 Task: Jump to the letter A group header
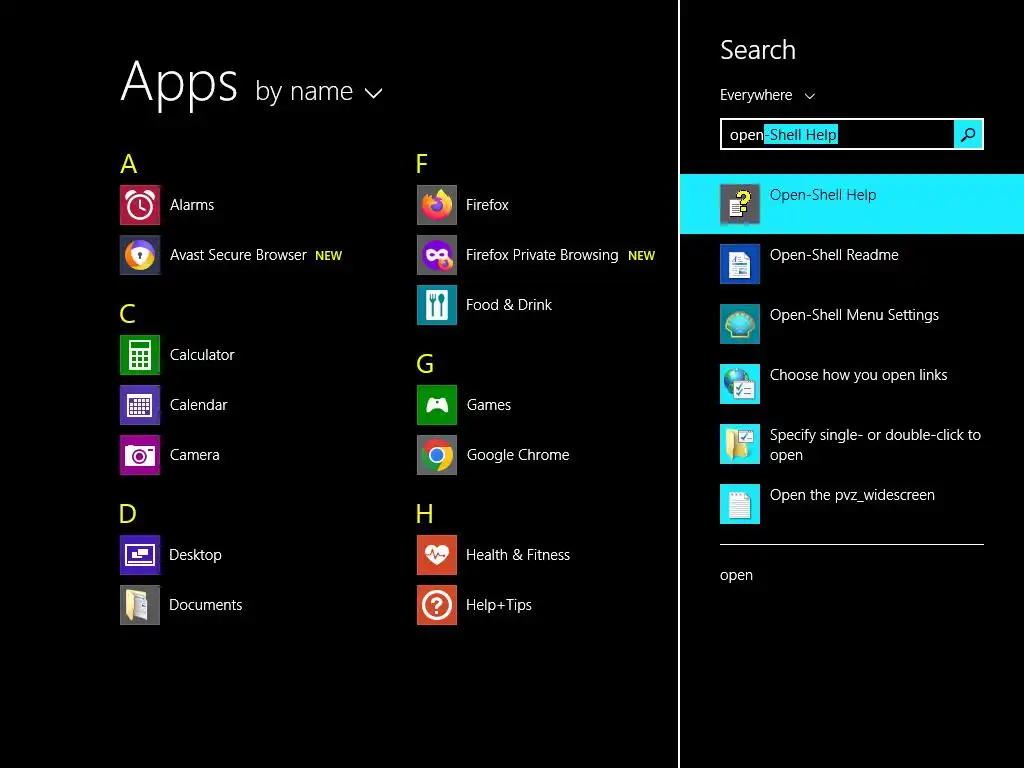click(x=129, y=164)
